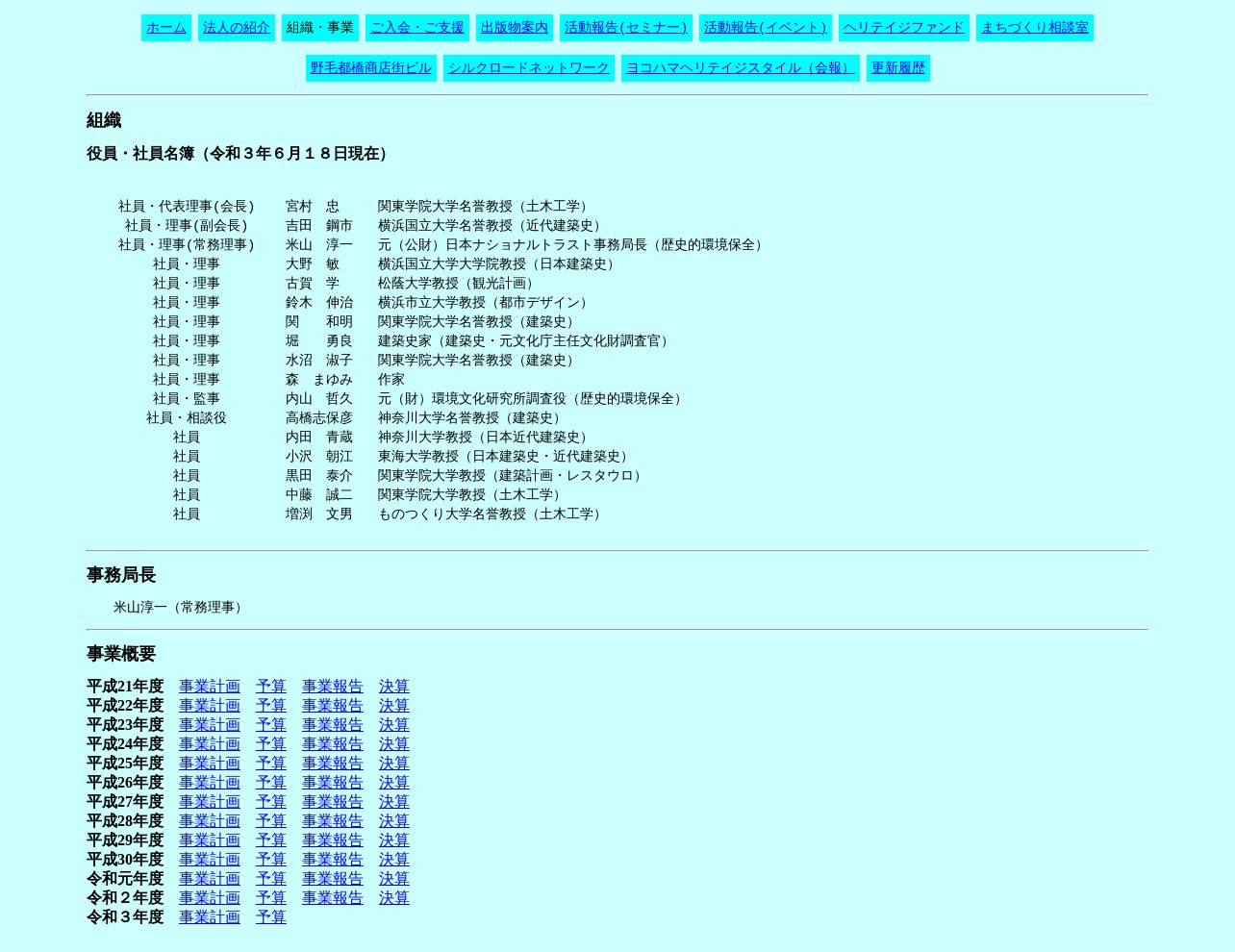Open 平成22年度 事業計画 link
This screenshot has height=952, width=1235.
(210, 706)
